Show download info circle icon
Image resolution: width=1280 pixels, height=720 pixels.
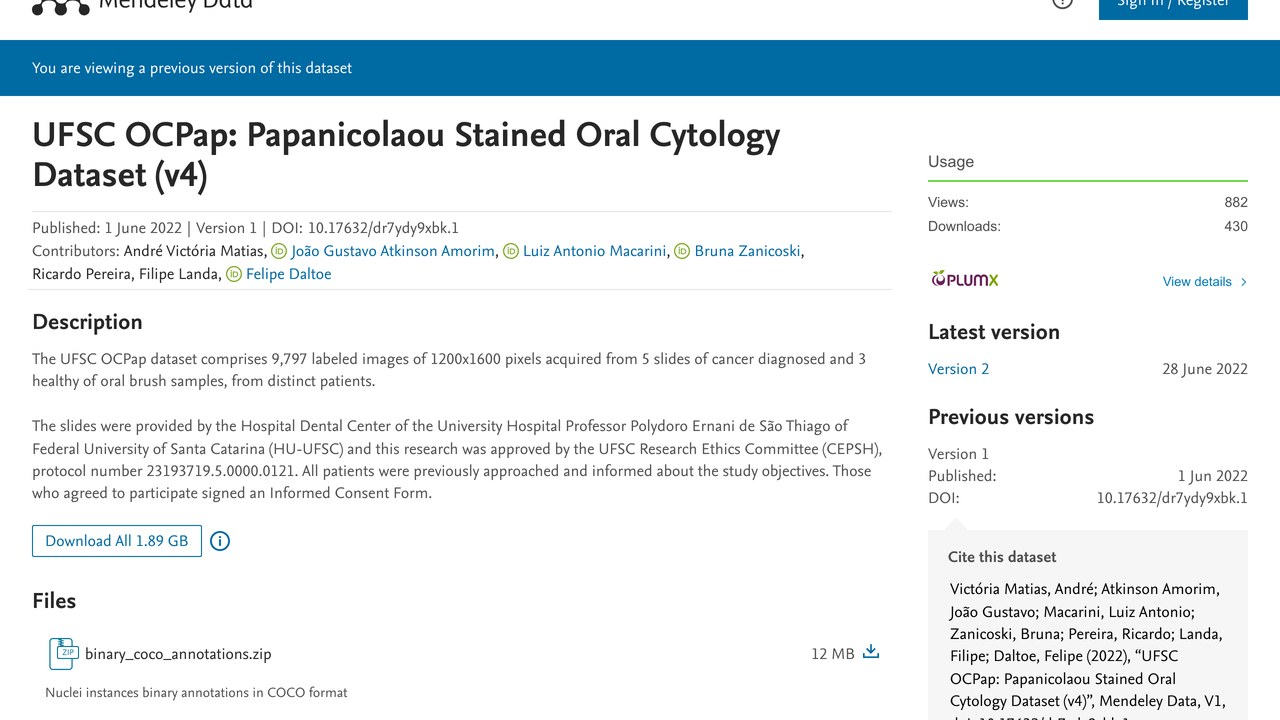coord(220,541)
